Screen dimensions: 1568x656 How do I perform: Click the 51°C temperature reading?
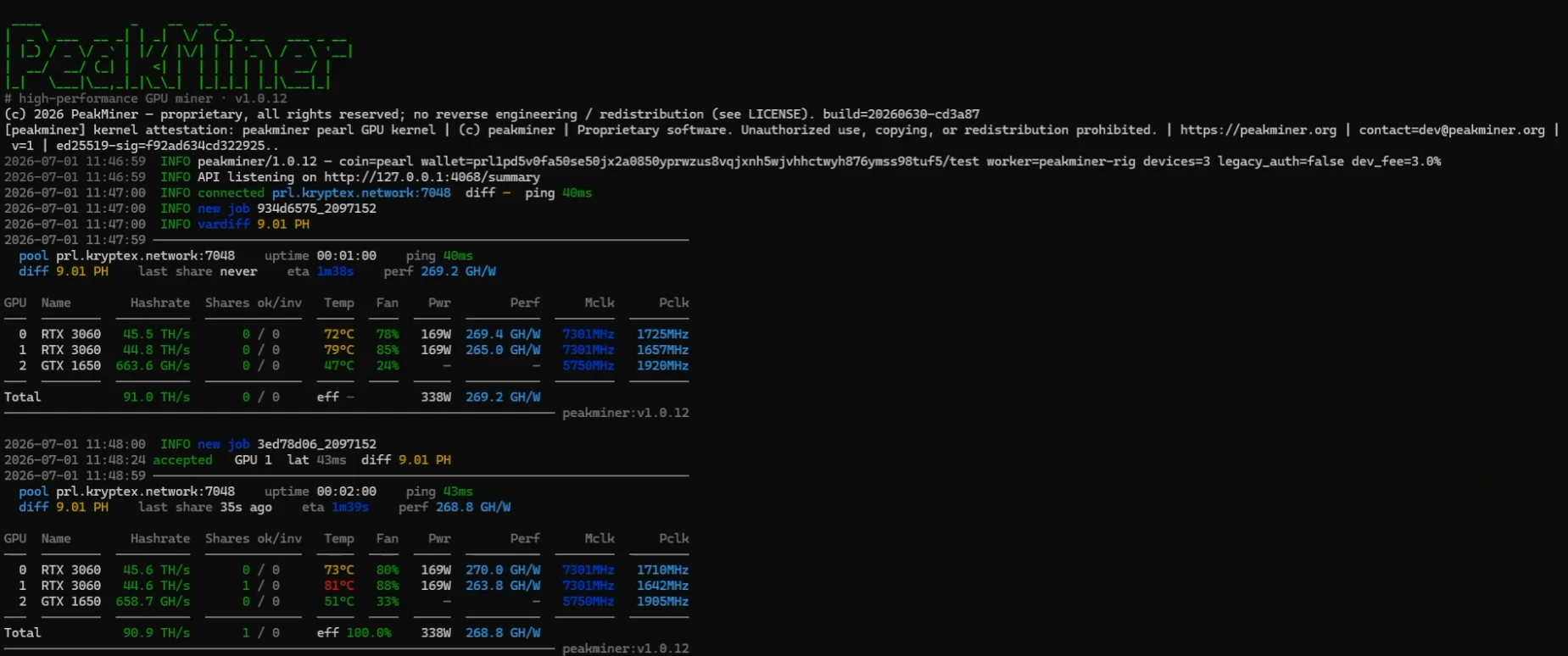coord(339,602)
